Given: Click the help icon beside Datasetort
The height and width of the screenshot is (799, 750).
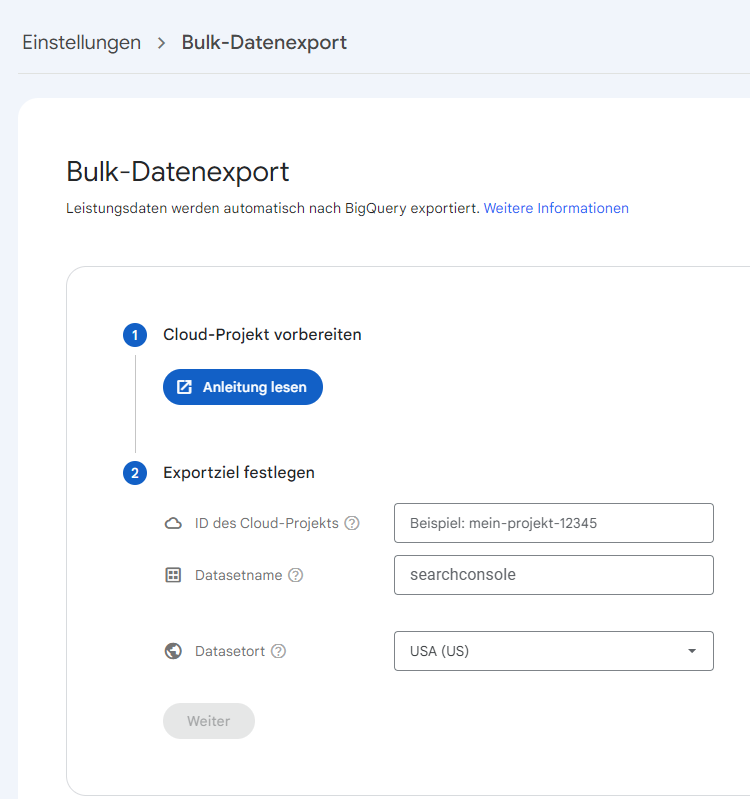Looking at the screenshot, I should tap(278, 651).
